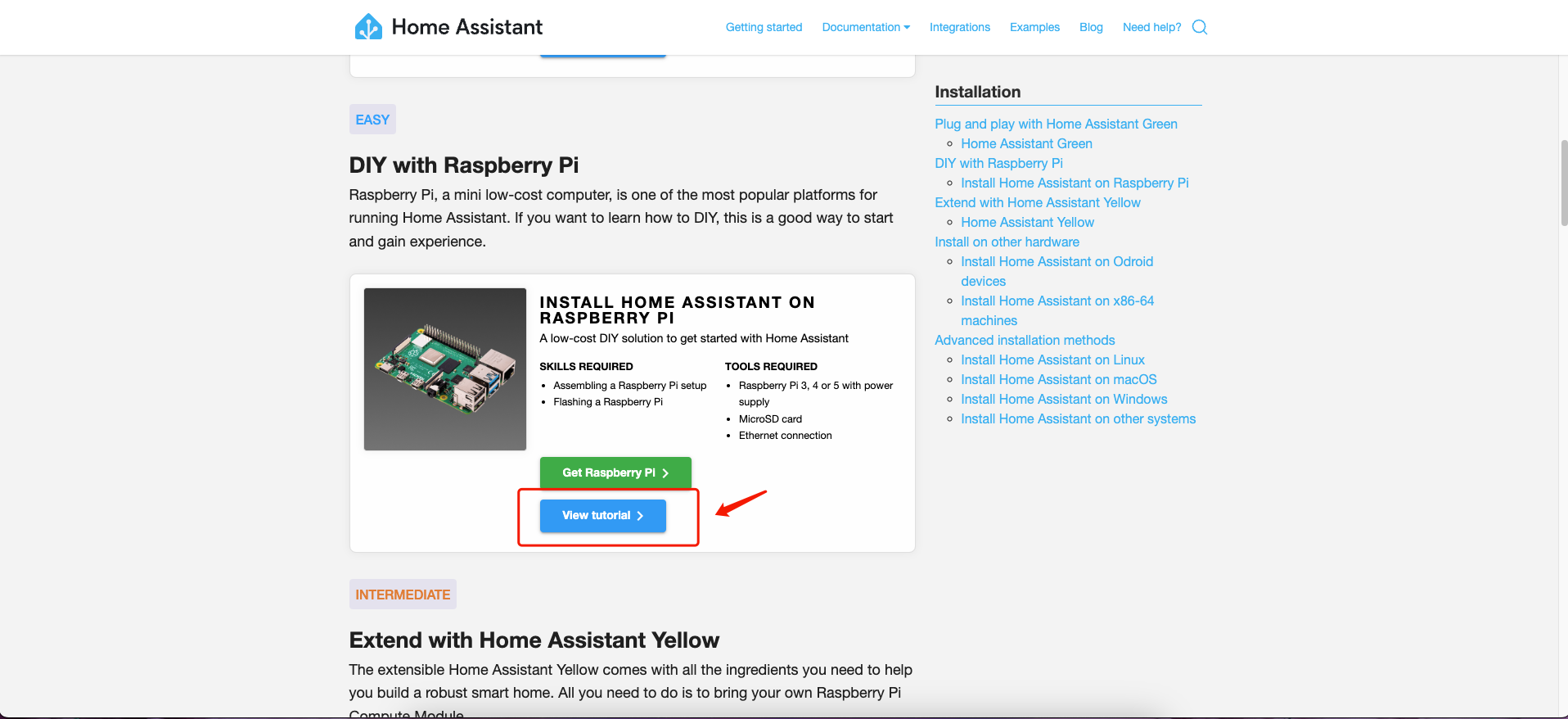Viewport: 1568px width, 719px height.
Task: Click the Installation sidebar heading
Action: (x=977, y=92)
